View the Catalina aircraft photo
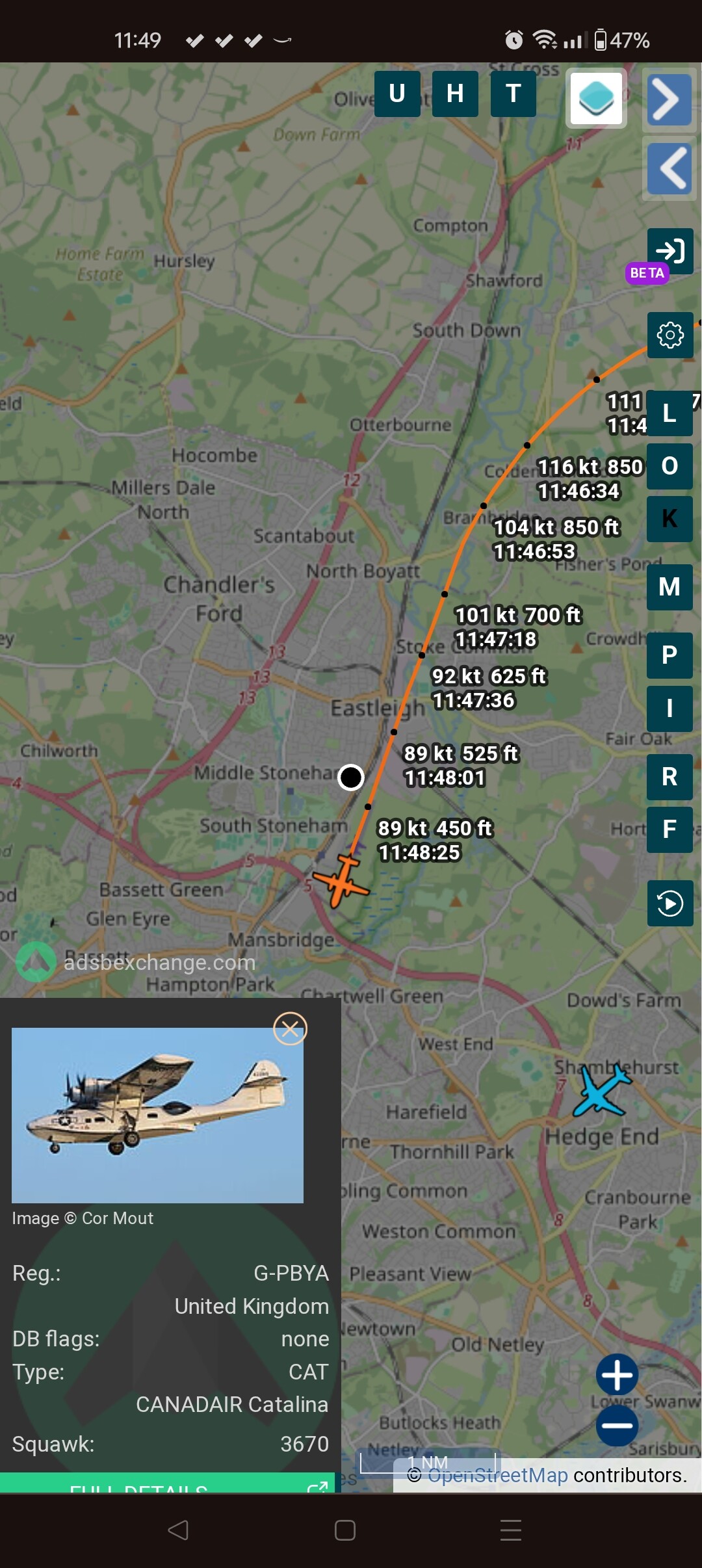The image size is (702, 1568). pos(157,1116)
